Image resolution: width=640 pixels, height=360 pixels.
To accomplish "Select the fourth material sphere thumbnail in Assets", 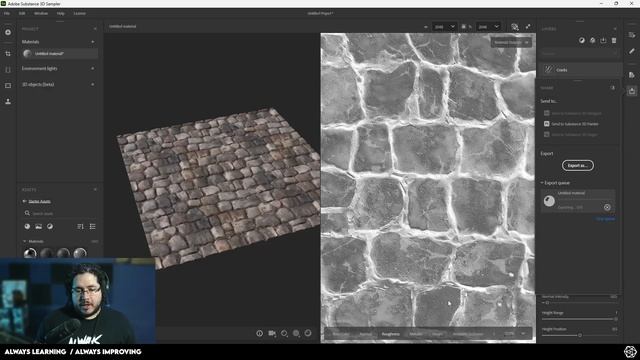I will tap(80, 253).
